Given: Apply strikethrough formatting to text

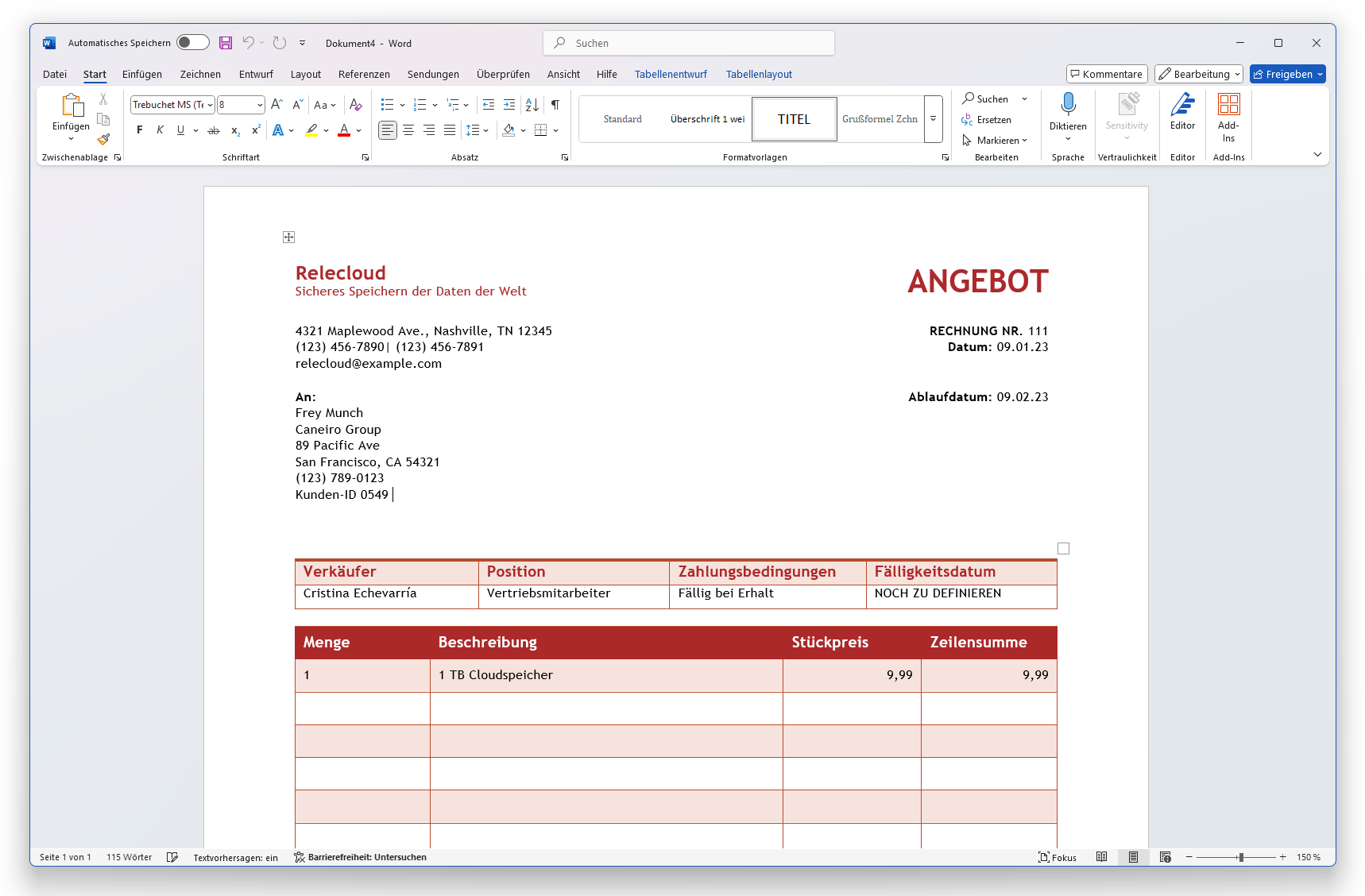Looking at the screenshot, I should click(x=214, y=130).
